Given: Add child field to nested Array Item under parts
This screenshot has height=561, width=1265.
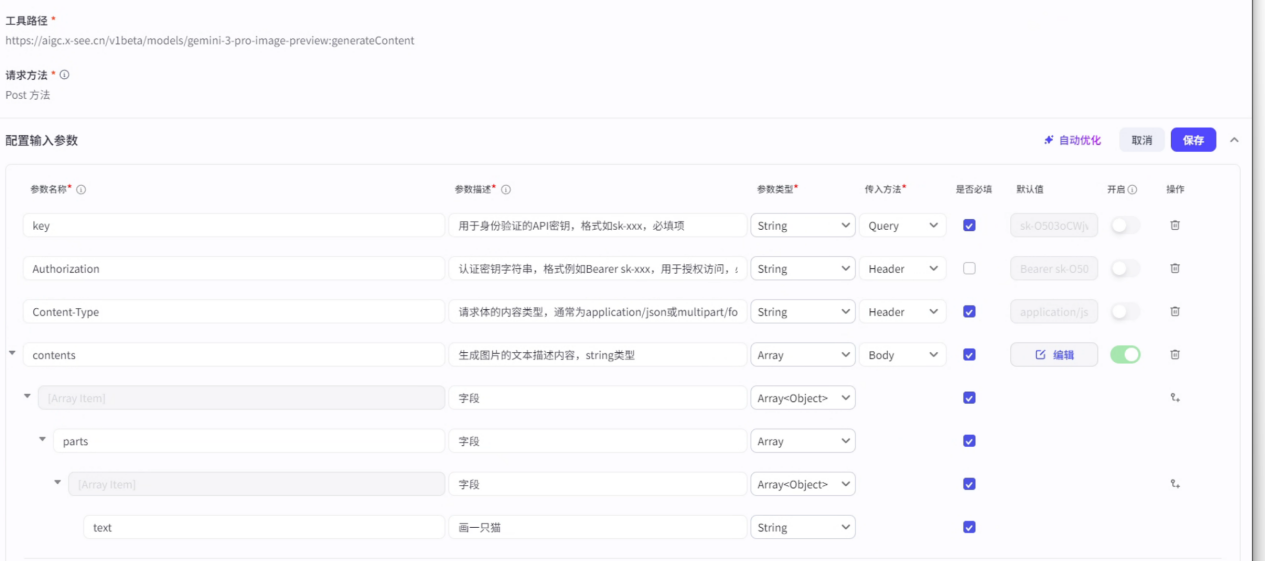Looking at the screenshot, I should pos(1175,484).
